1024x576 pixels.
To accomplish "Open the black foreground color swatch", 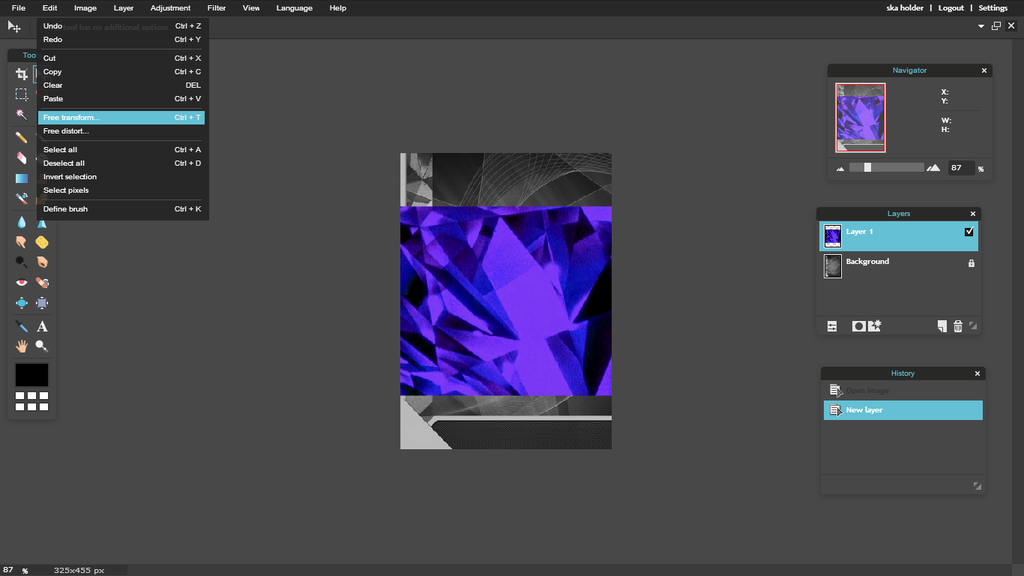I will (31, 375).
